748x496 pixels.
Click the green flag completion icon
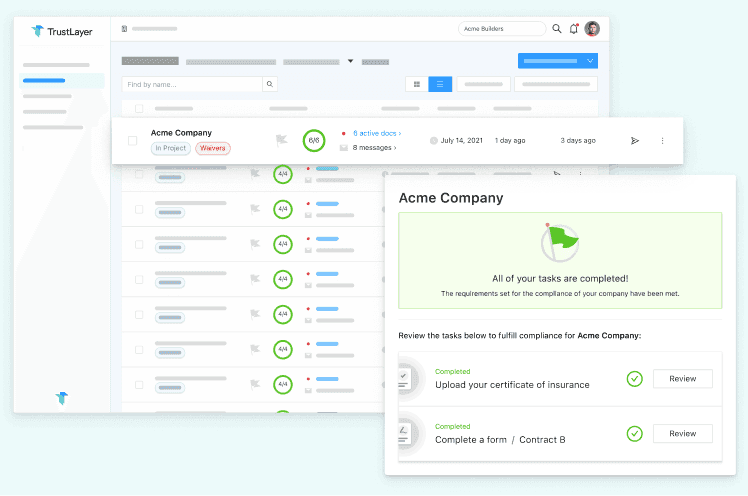[560, 242]
